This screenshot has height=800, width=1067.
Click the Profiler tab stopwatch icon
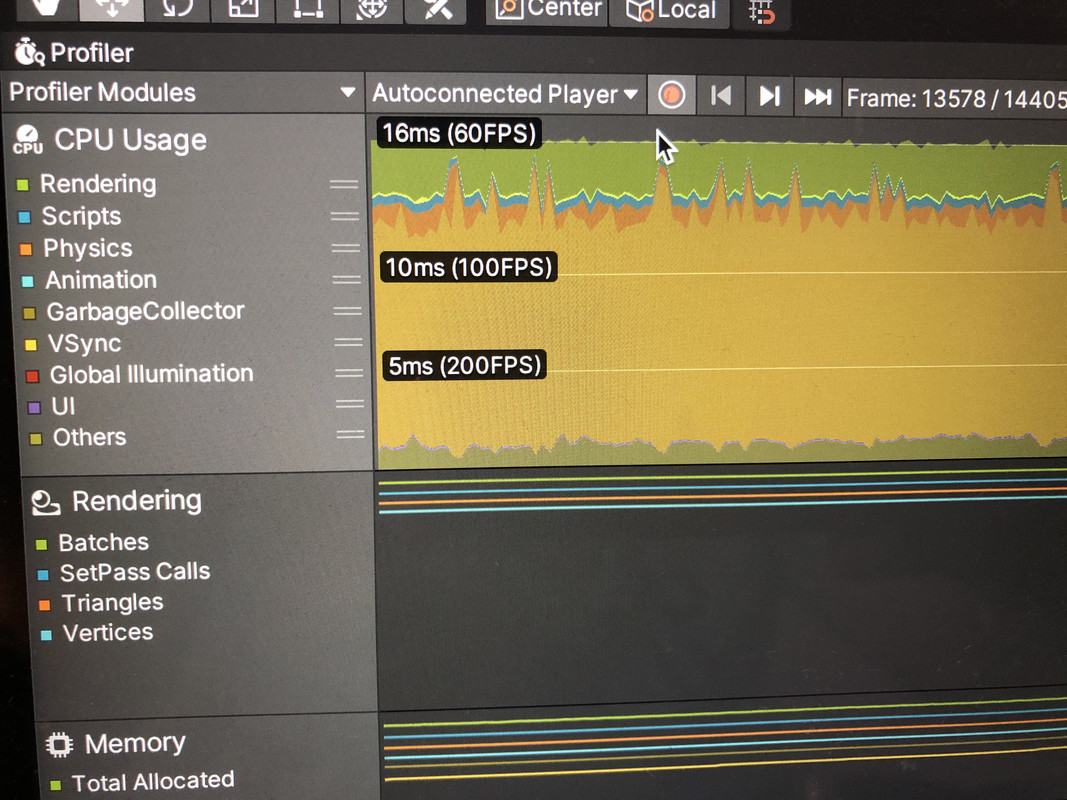point(29,52)
